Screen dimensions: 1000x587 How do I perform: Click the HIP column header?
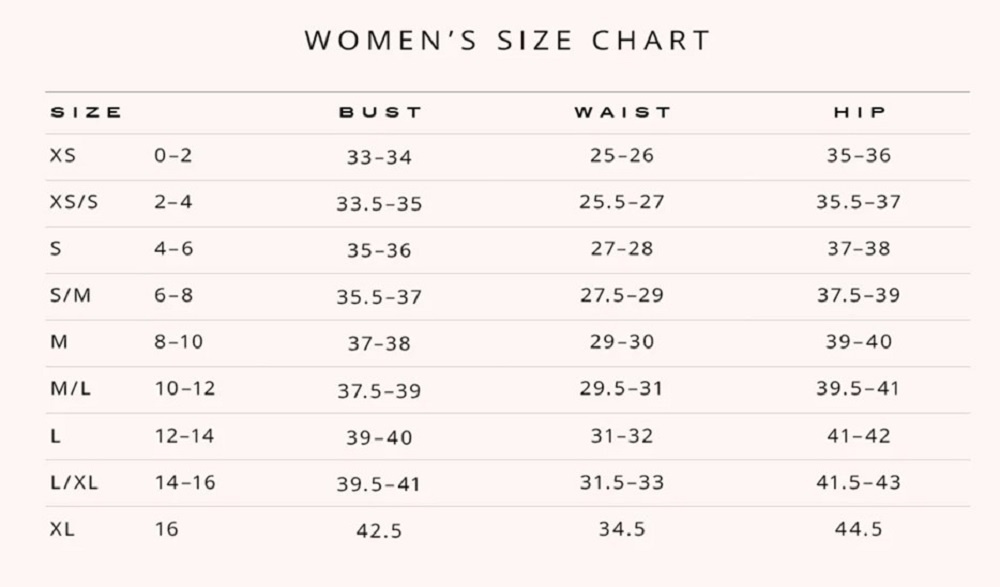coord(860,112)
